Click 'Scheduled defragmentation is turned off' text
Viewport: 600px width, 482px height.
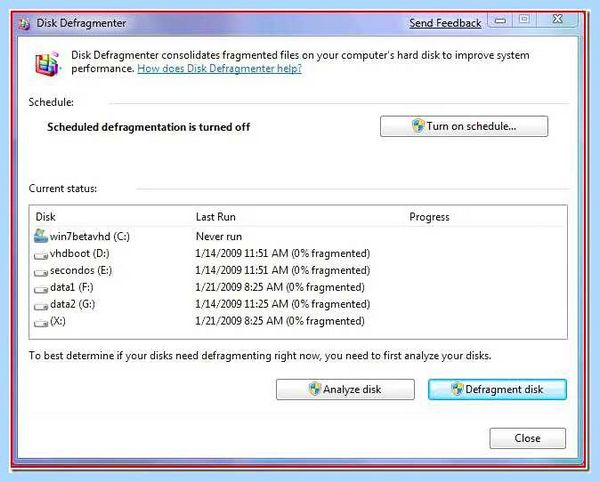[x=148, y=127]
